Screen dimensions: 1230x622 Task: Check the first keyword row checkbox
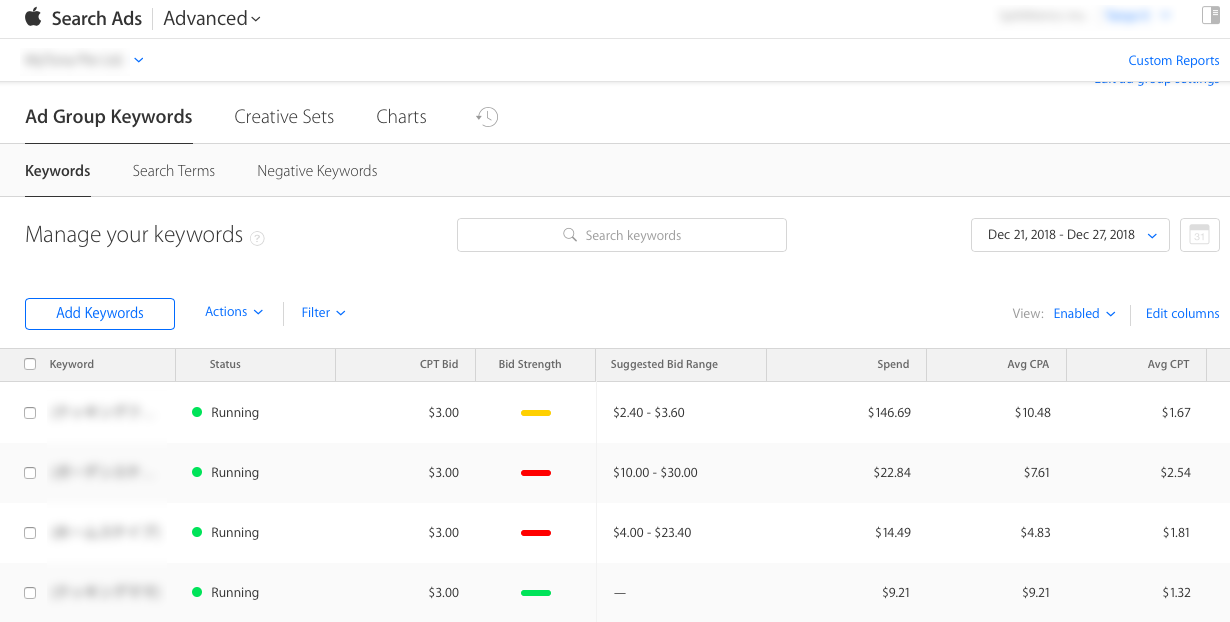tap(30, 413)
